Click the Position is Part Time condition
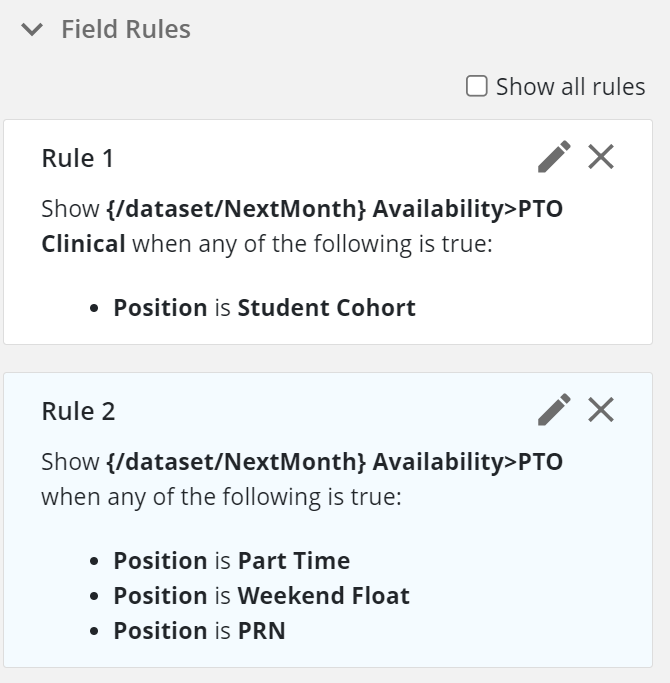Image resolution: width=670 pixels, height=683 pixels. point(232,560)
